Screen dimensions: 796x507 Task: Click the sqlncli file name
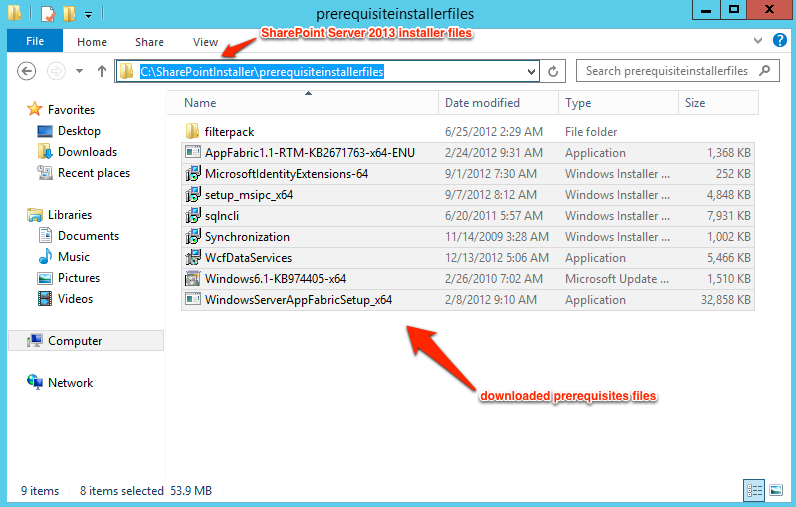coord(221,216)
